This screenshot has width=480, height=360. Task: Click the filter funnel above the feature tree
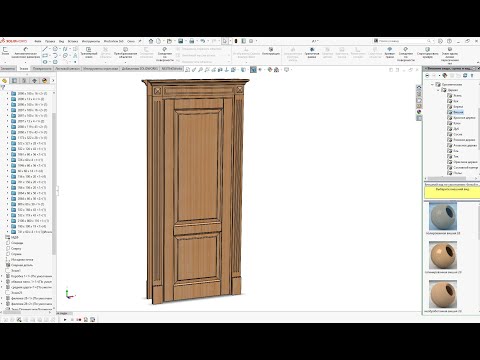point(3,87)
